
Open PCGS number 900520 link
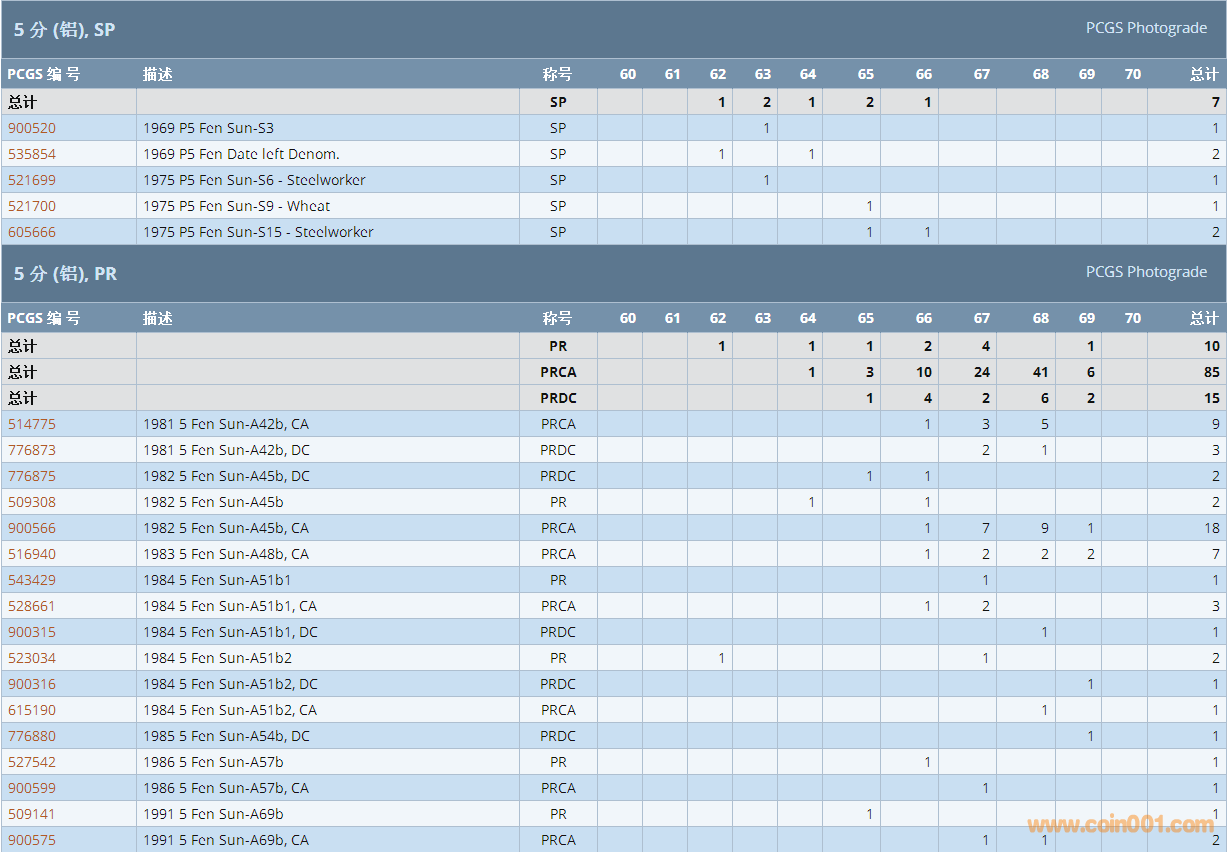[x=32, y=128]
